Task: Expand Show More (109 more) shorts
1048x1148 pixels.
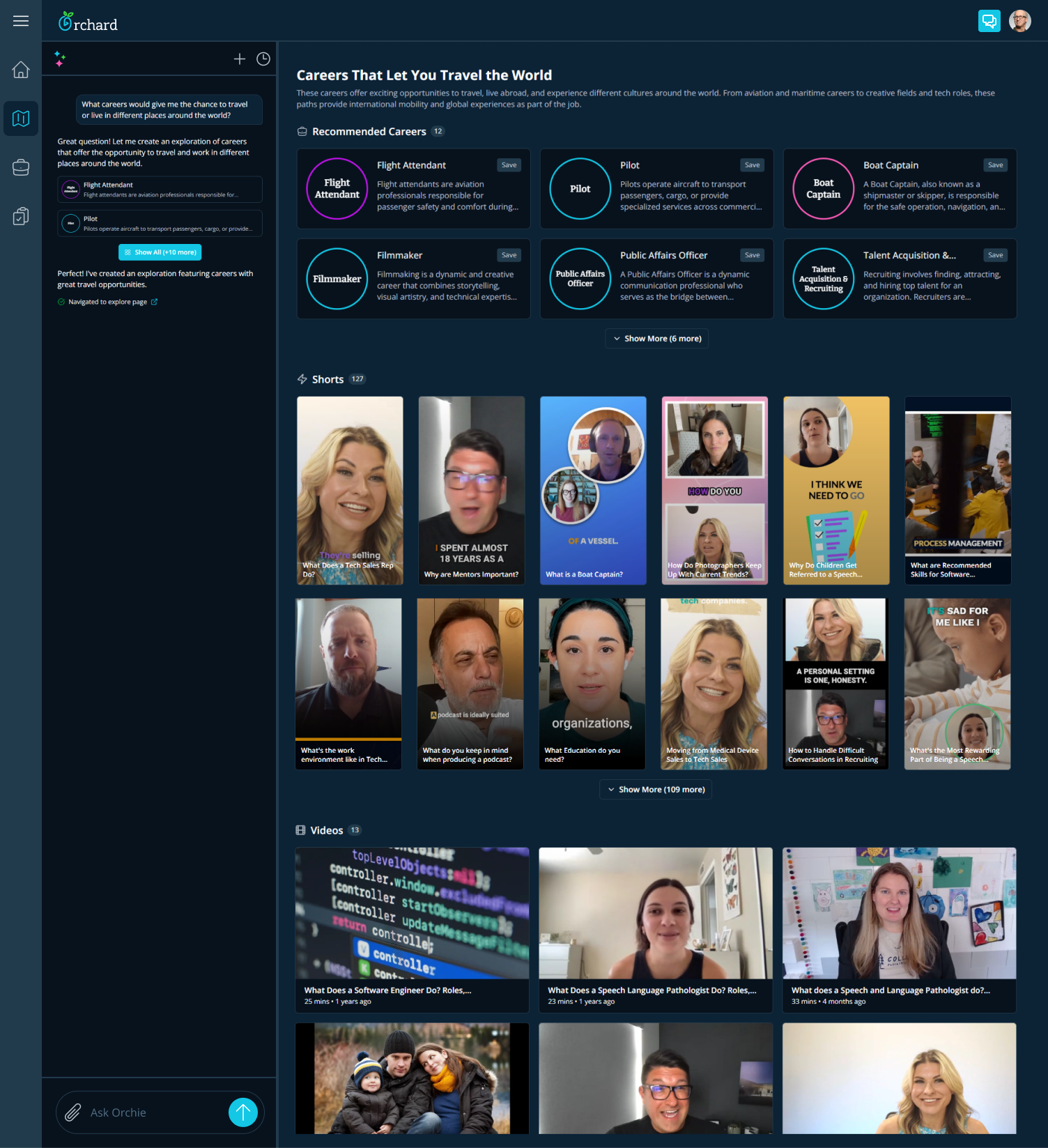Action: 656,790
